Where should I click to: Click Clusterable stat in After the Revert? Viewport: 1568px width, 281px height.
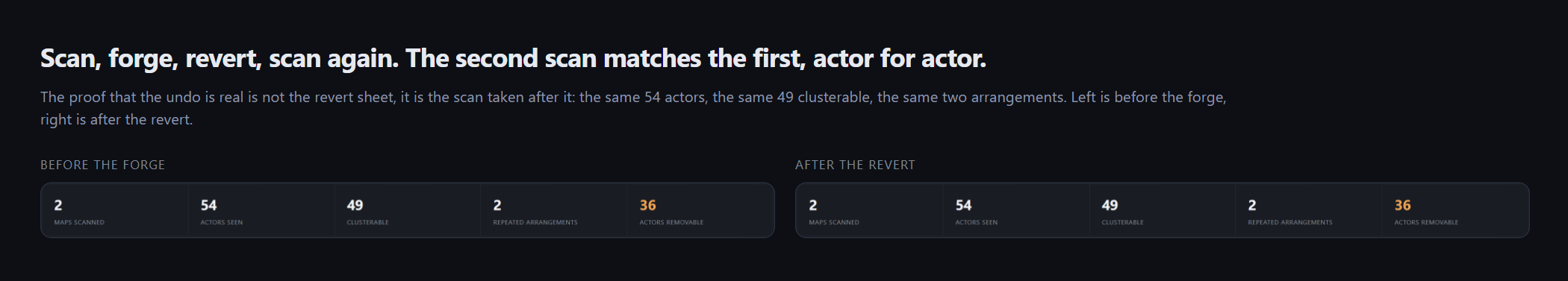pyautogui.click(x=1162, y=210)
